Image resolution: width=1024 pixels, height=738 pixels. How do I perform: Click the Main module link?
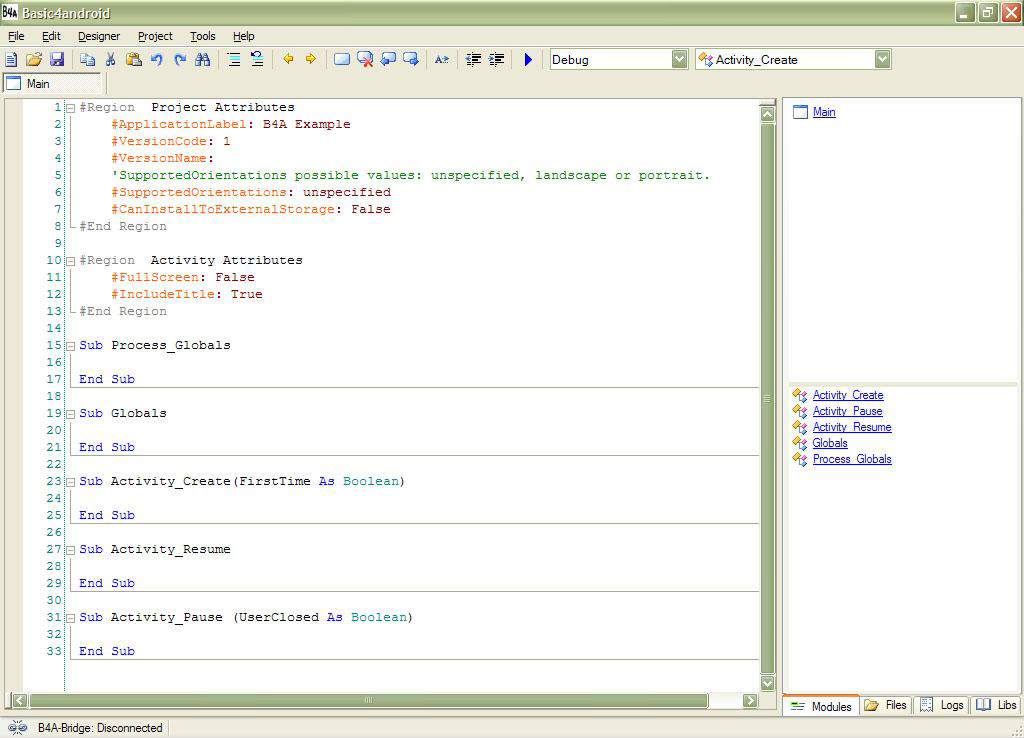coord(824,112)
